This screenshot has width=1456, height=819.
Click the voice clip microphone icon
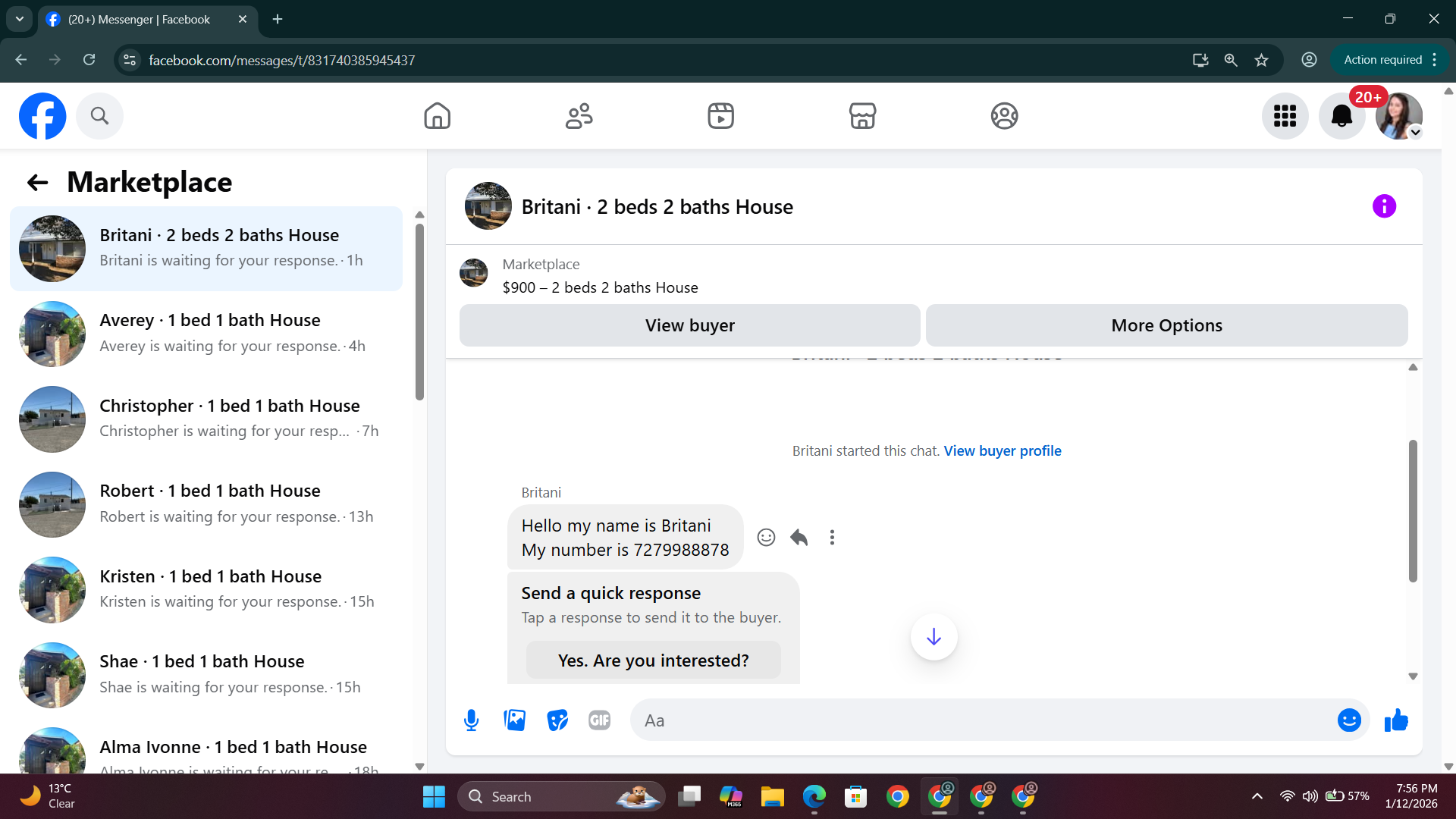coord(471,720)
